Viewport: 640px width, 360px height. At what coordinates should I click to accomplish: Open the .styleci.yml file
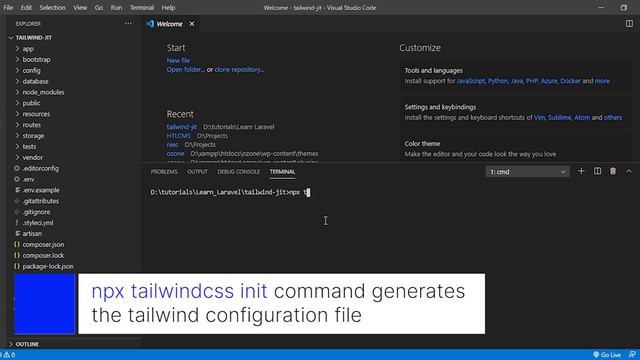click(38, 223)
